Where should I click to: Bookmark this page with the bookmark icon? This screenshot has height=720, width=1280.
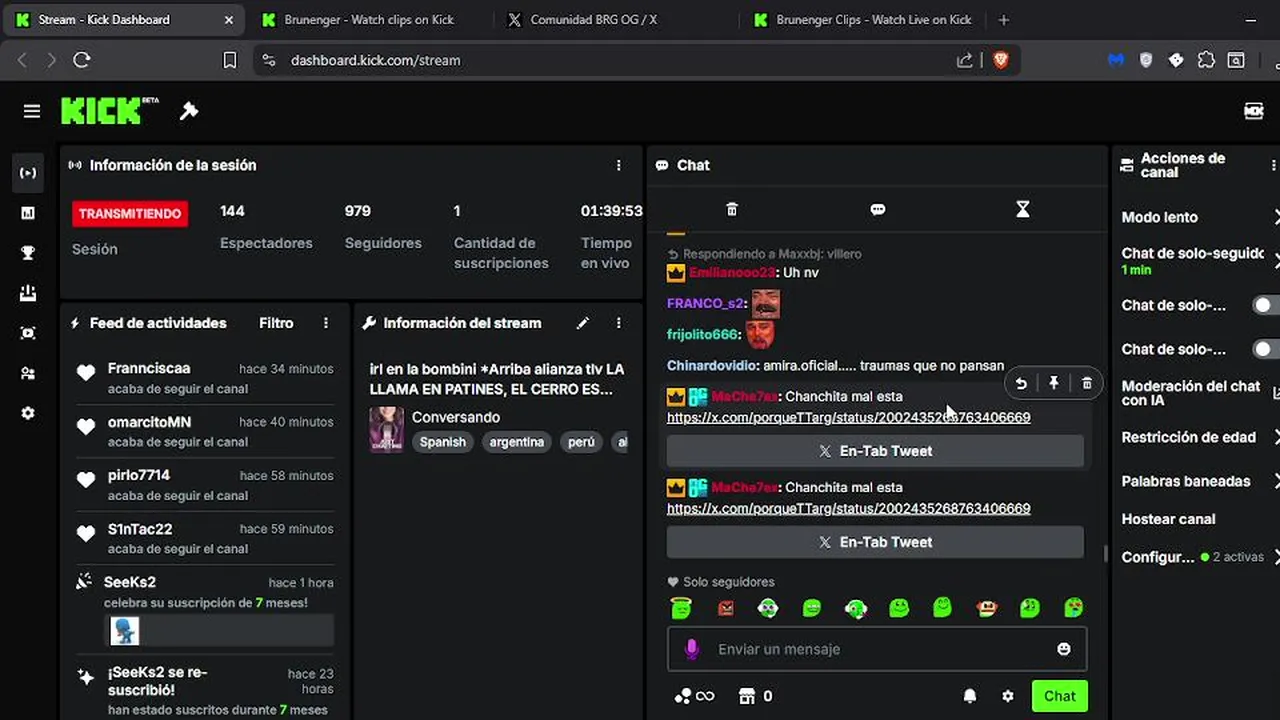click(229, 60)
